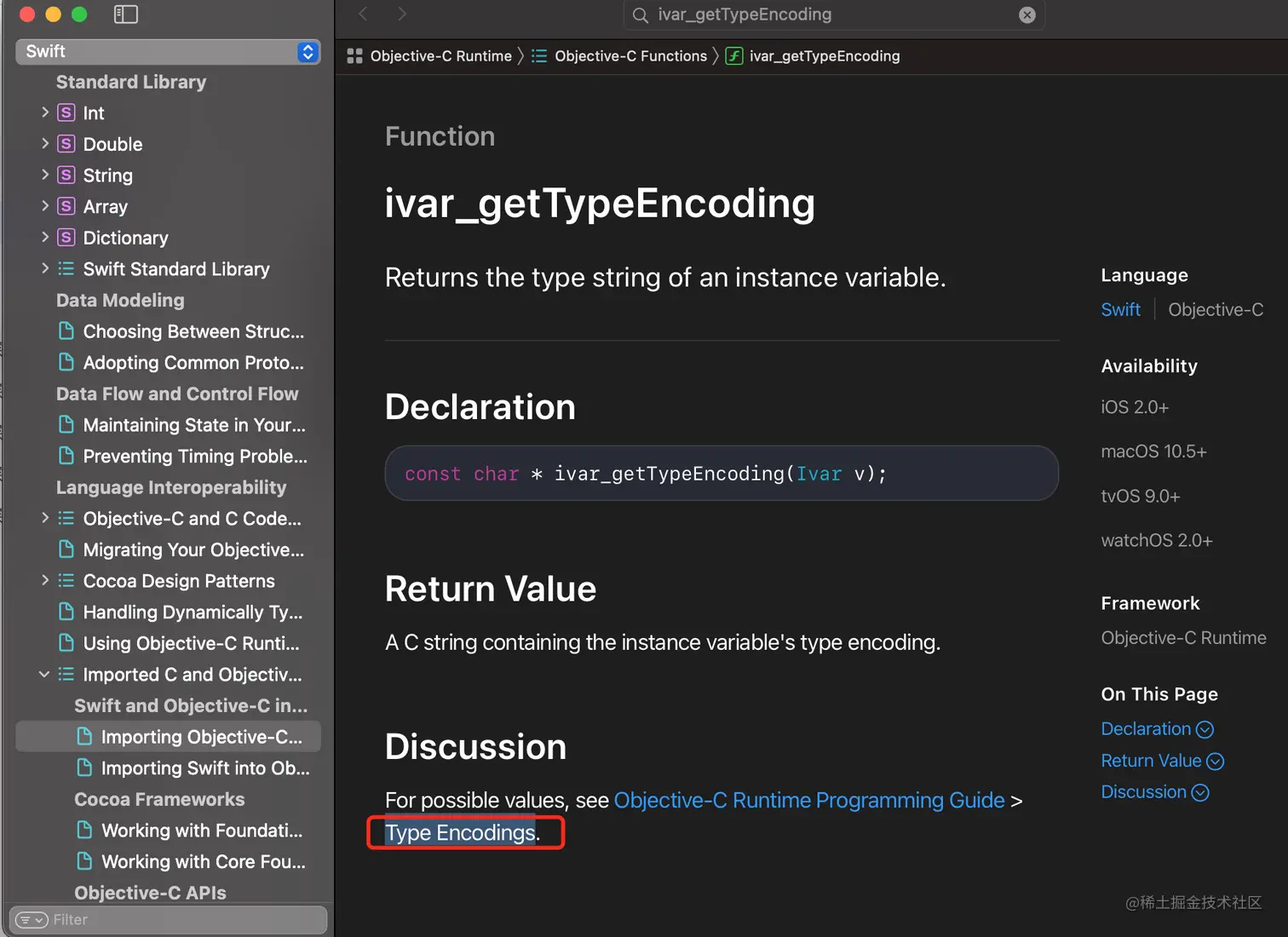
Task: Switch language to Objective-C
Action: (1216, 310)
